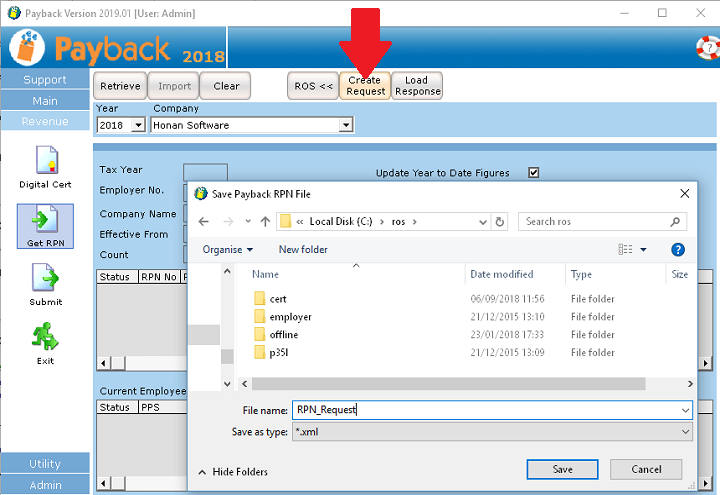The image size is (720, 495).
Task: Expand the Save as type dropdown
Action: [x=685, y=432]
